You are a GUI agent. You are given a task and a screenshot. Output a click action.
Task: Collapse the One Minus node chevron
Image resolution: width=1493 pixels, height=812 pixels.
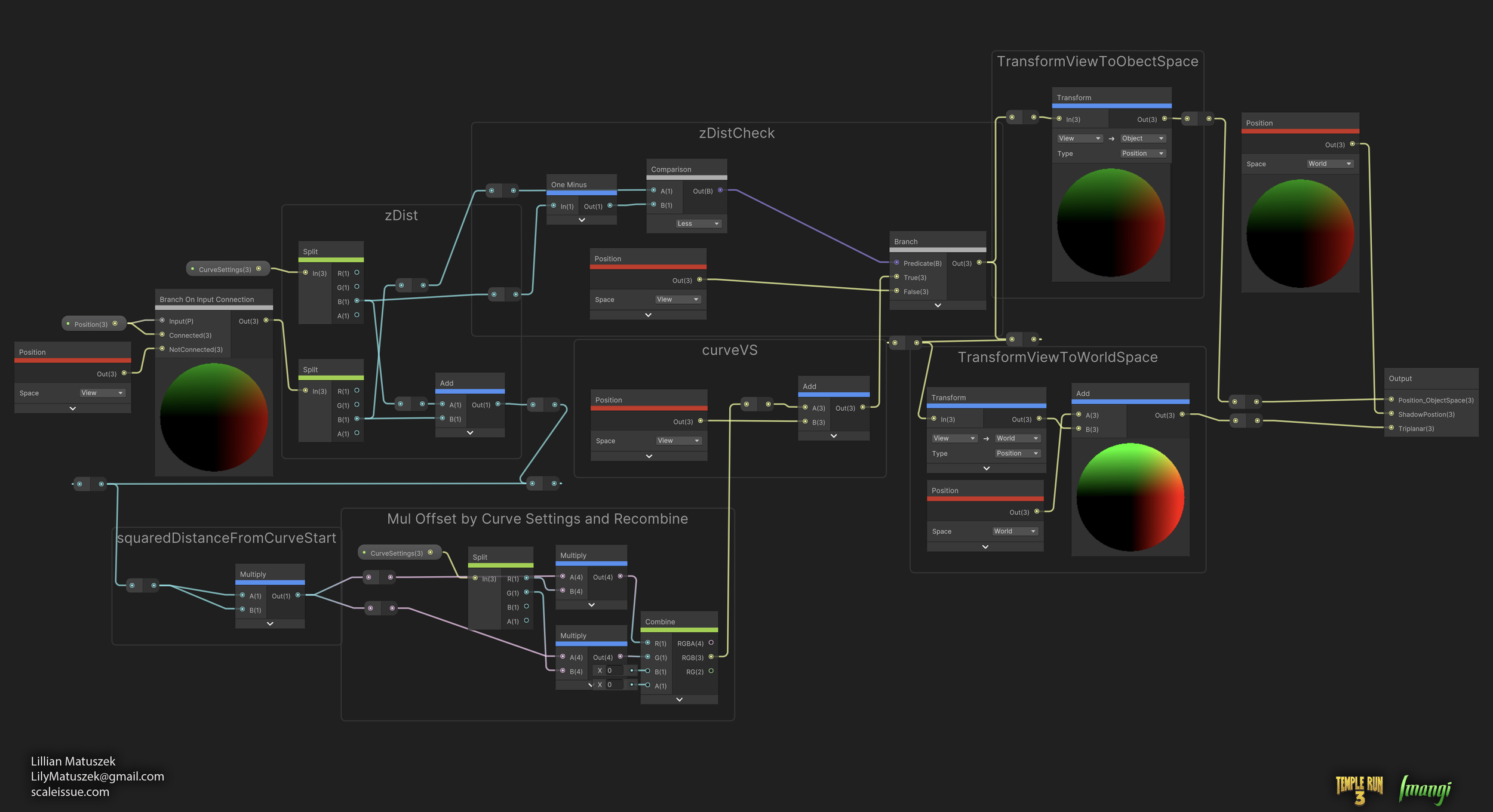click(x=582, y=220)
